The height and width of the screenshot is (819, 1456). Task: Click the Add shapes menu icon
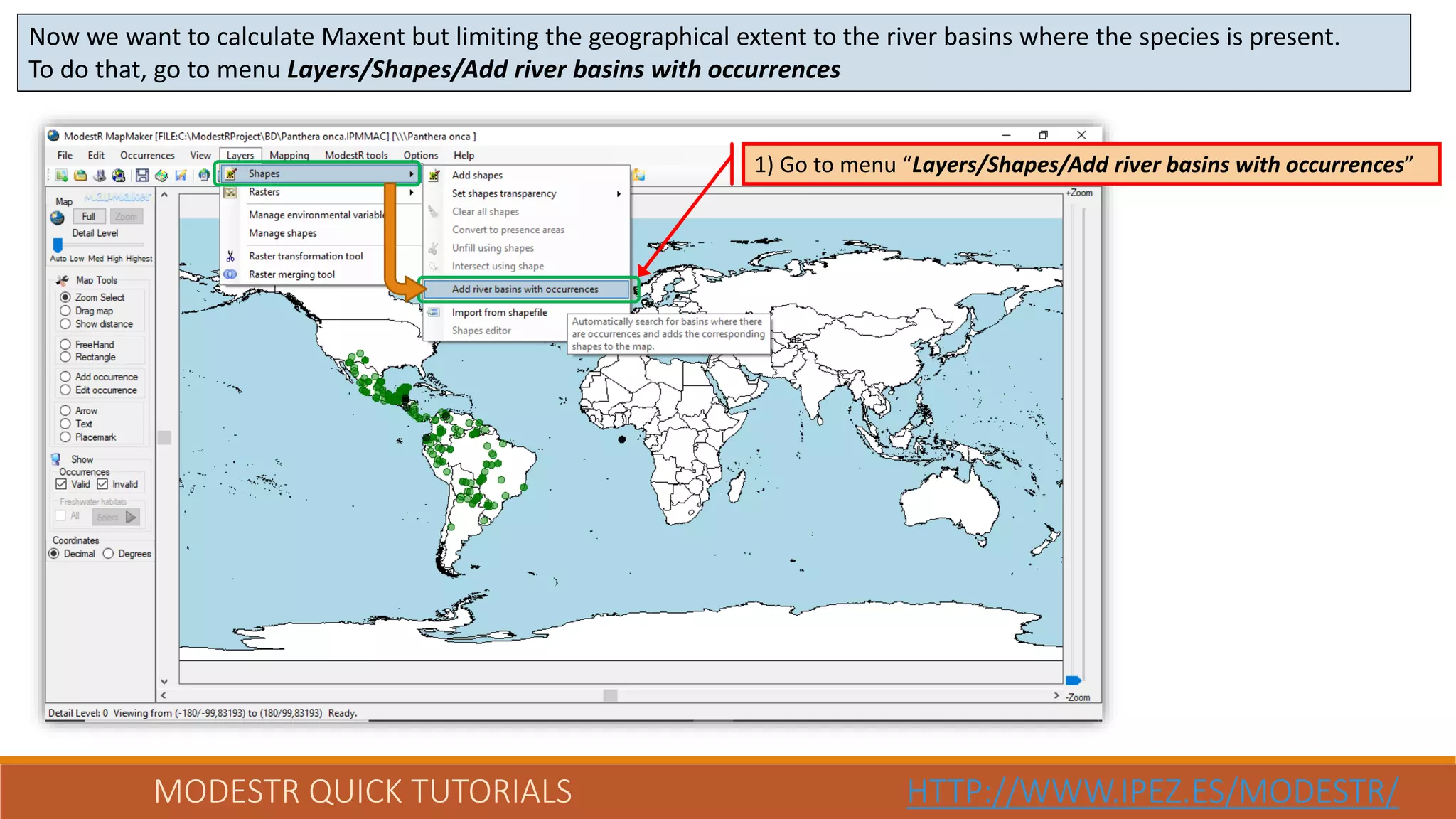point(434,175)
